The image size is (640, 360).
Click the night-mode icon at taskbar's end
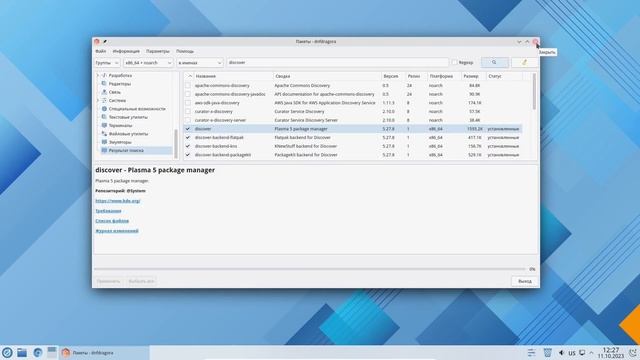tap(633, 353)
